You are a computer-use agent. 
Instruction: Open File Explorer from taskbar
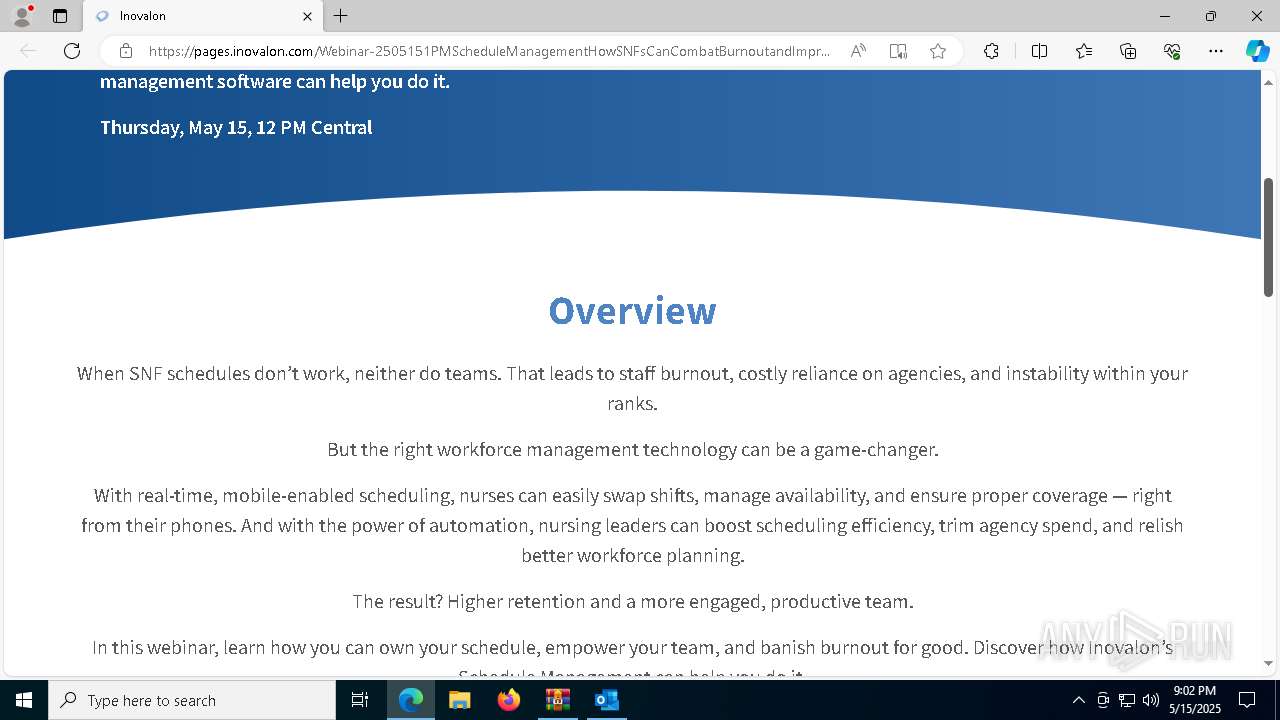(x=459, y=700)
